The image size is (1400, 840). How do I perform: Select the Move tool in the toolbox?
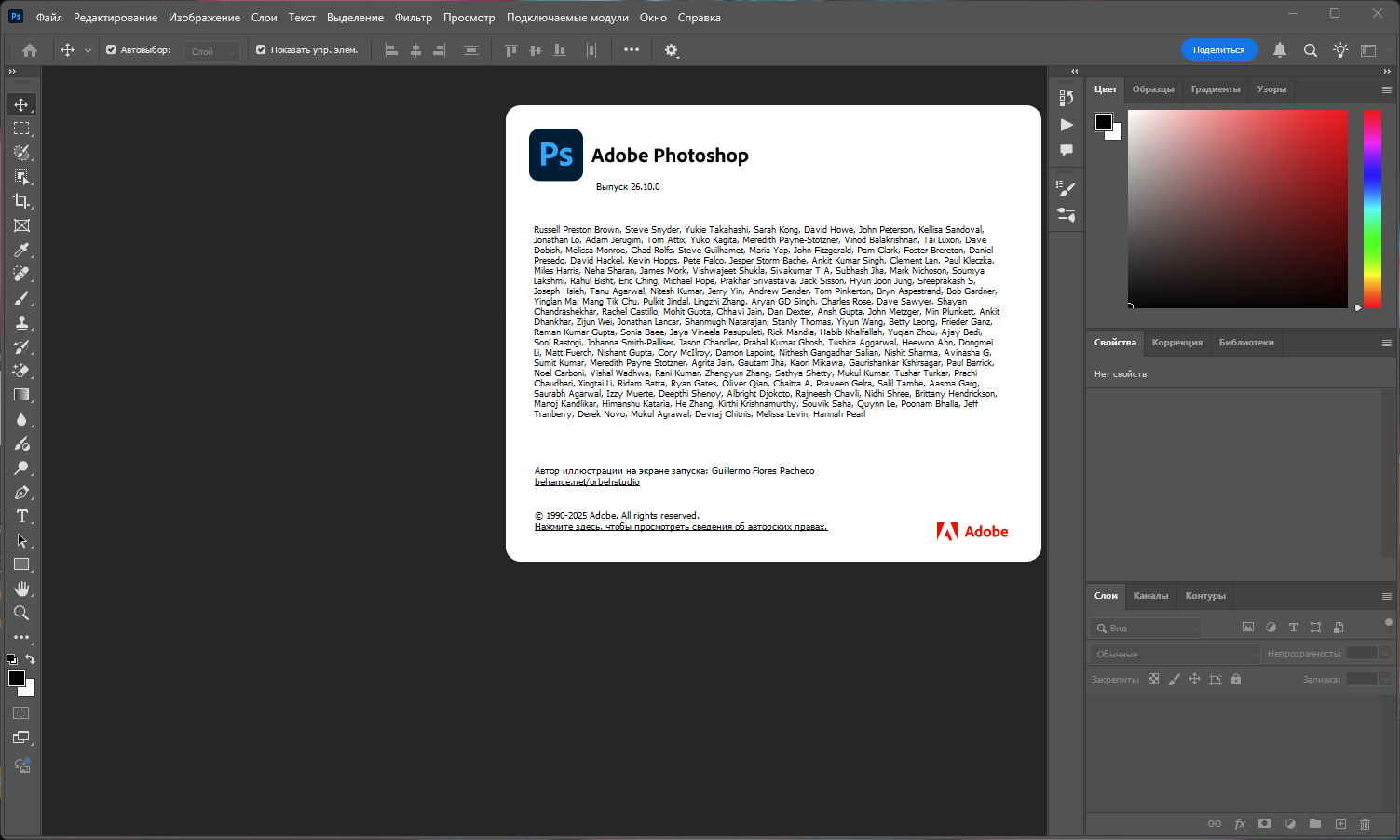pos(21,104)
